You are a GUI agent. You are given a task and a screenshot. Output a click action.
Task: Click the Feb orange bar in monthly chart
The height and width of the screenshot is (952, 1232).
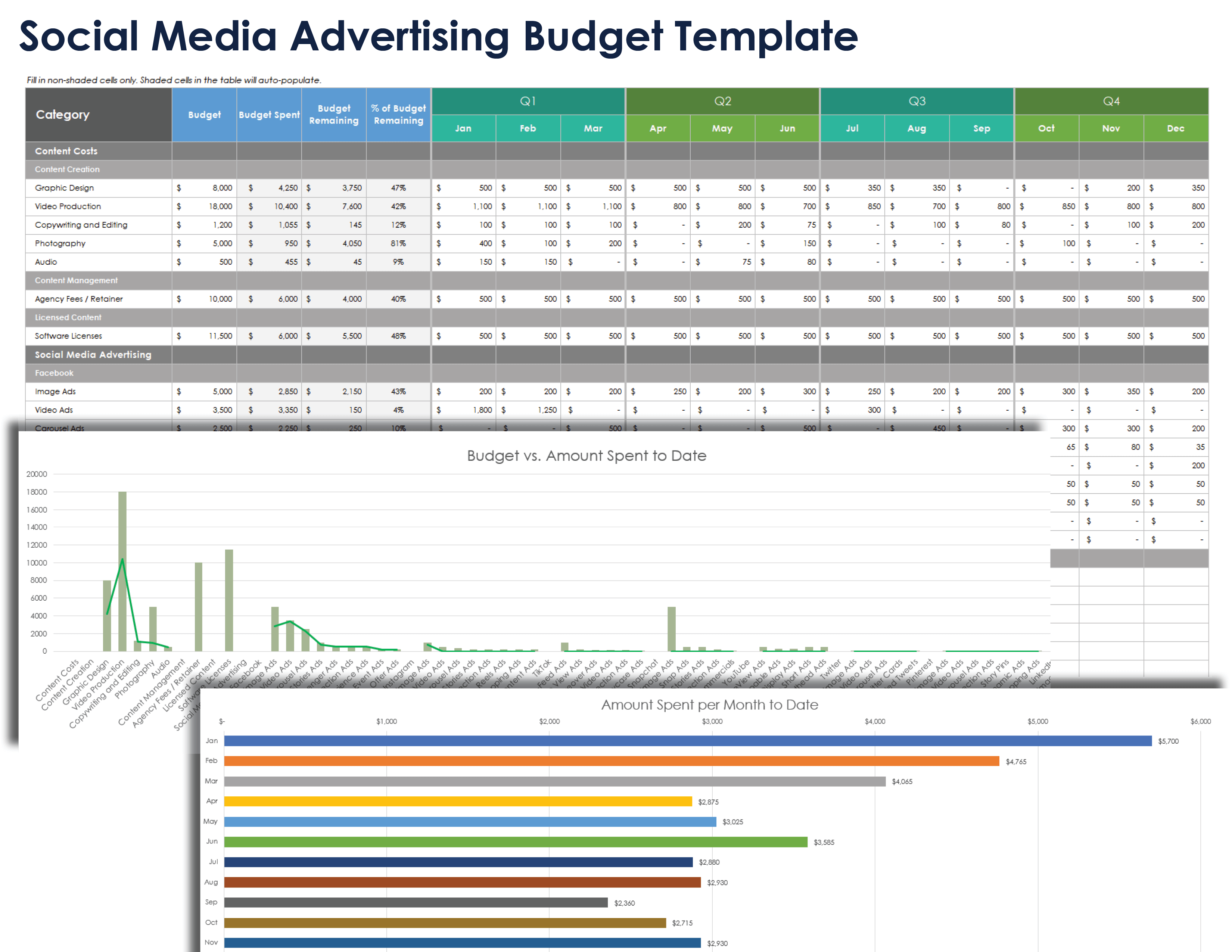coord(612,761)
